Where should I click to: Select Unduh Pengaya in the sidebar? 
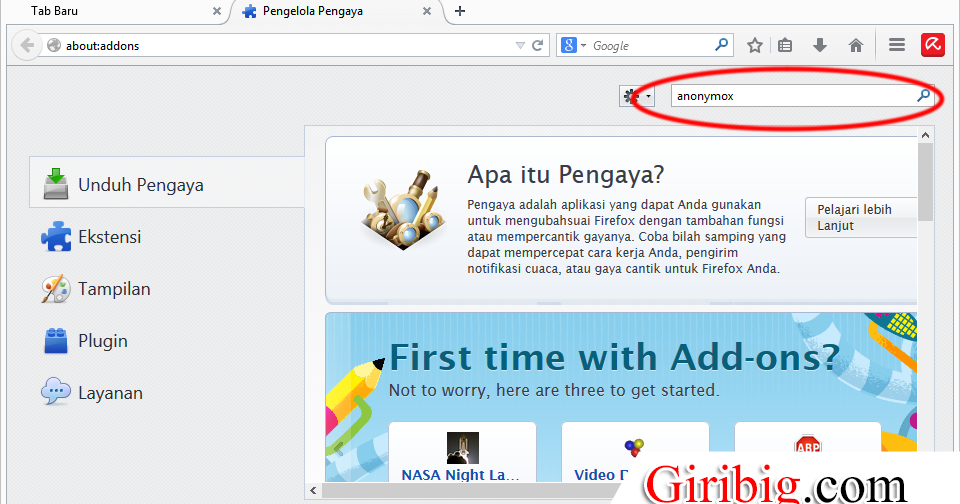coord(167,184)
